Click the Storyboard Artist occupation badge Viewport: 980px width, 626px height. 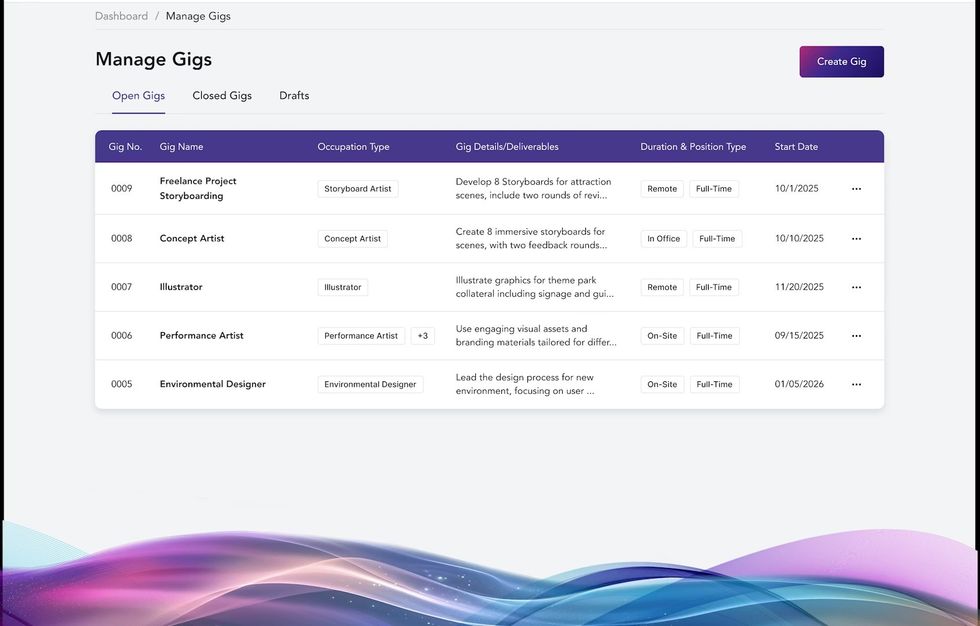pyautogui.click(x=357, y=188)
